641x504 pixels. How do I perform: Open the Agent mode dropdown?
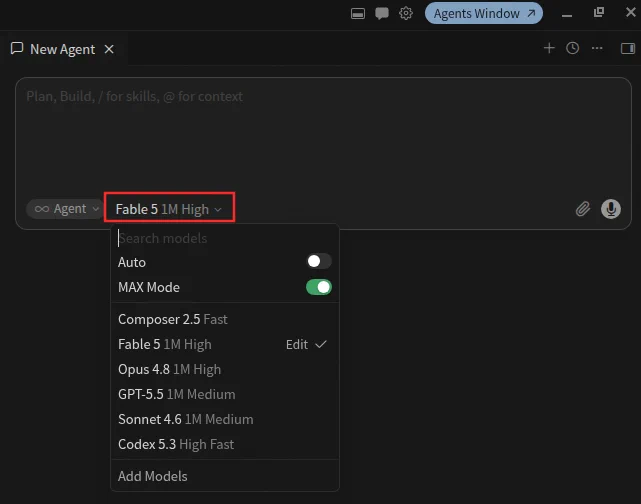tap(65, 209)
